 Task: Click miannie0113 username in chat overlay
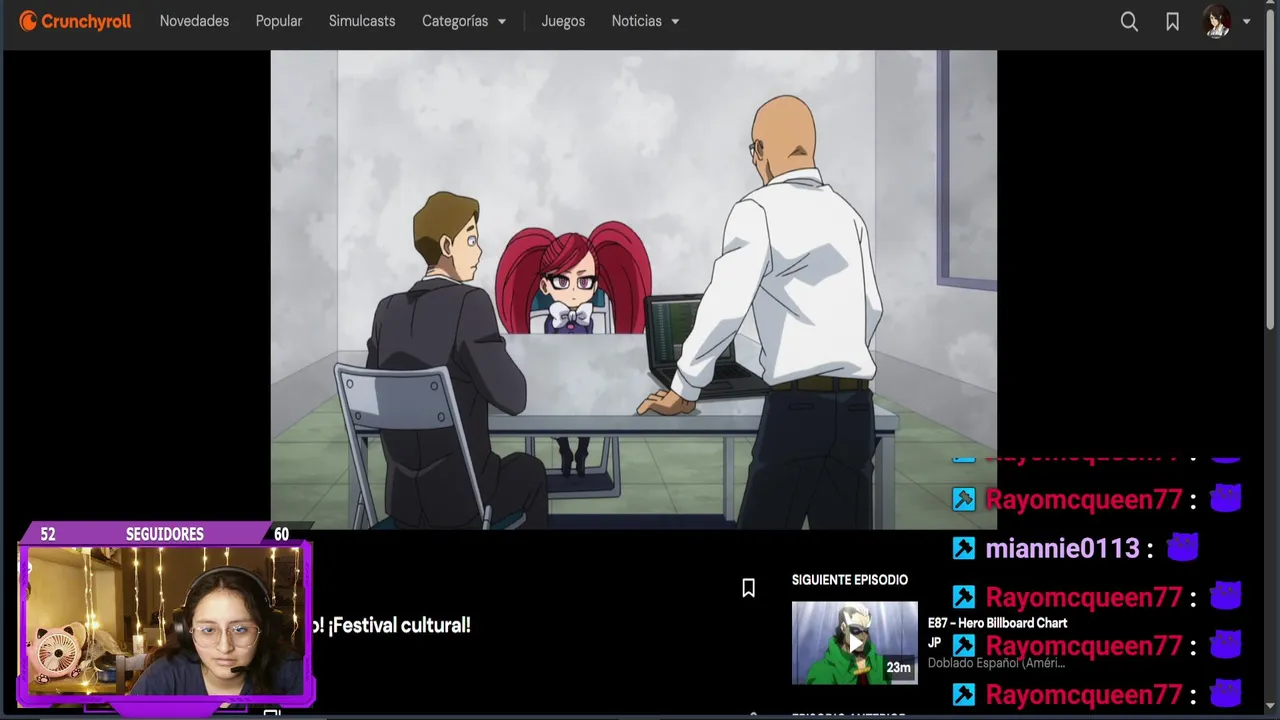pyautogui.click(x=1062, y=548)
